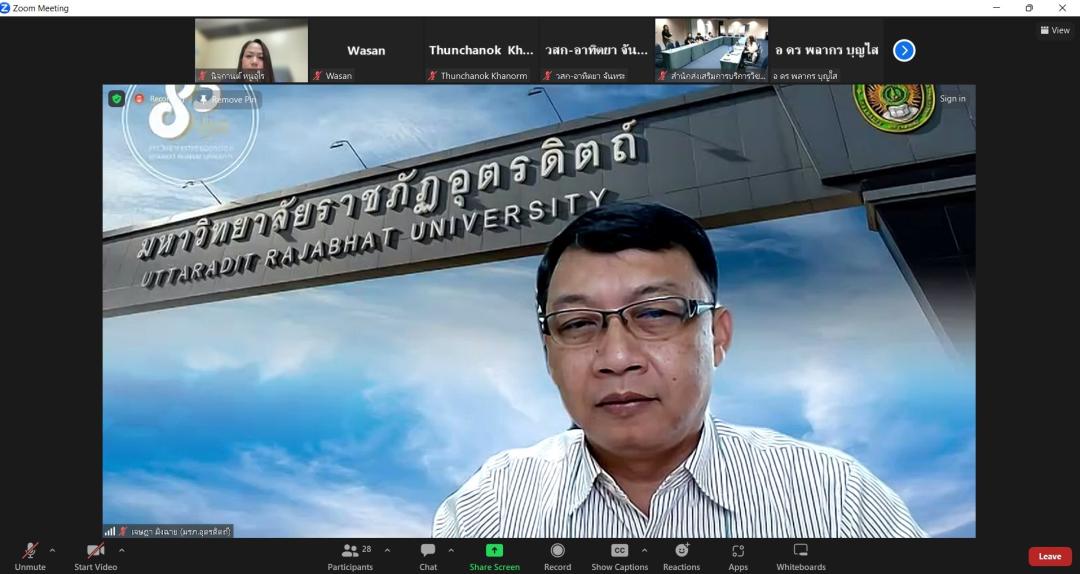The image size is (1080, 574).
Task: Click the Share Screen icon
Action: (x=494, y=551)
